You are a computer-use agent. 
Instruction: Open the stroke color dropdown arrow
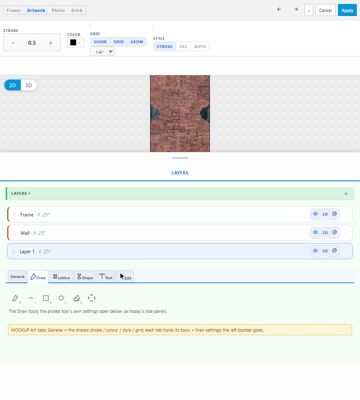click(80, 43)
